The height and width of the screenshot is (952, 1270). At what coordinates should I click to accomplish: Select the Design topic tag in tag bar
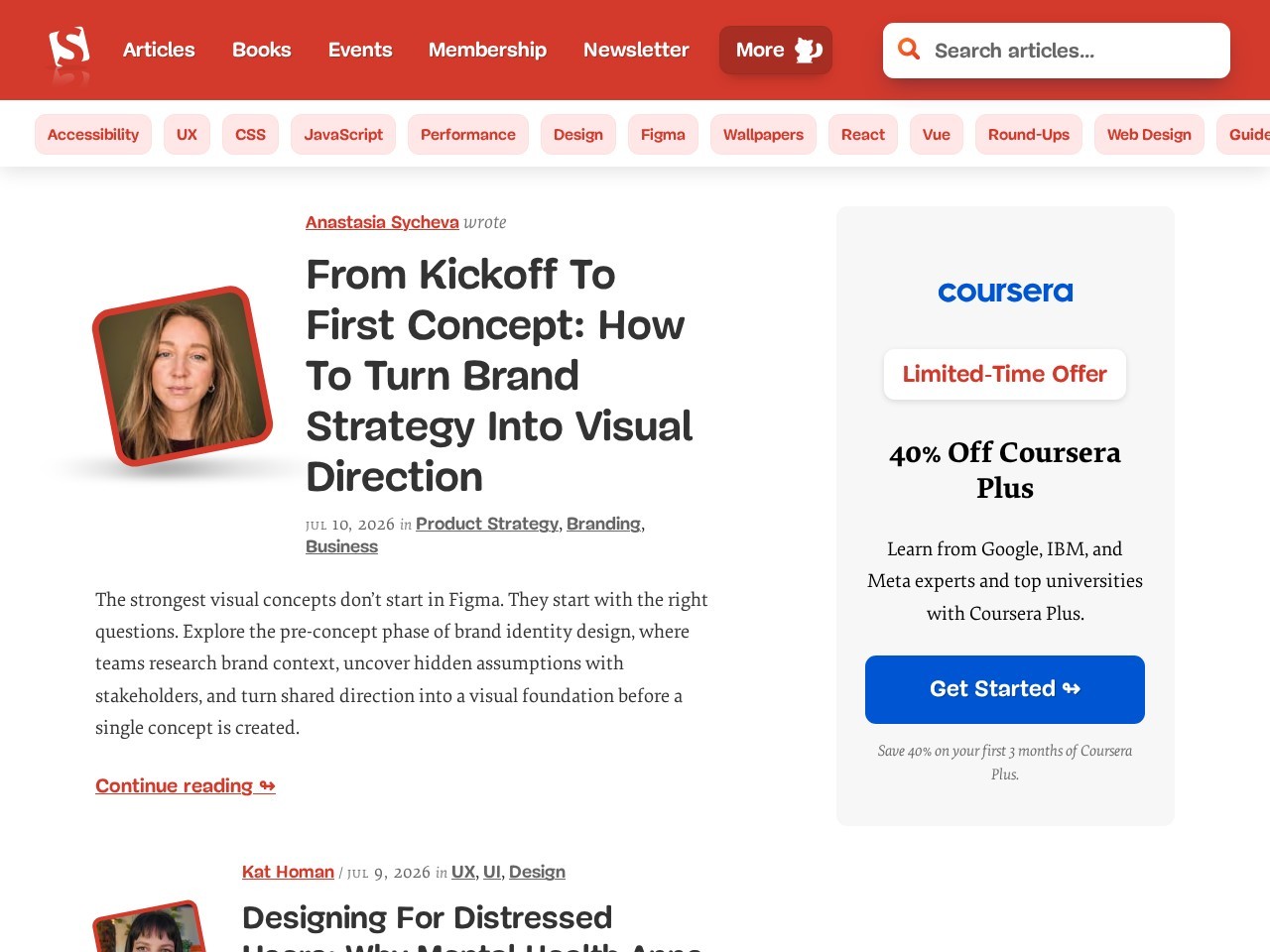point(578,135)
